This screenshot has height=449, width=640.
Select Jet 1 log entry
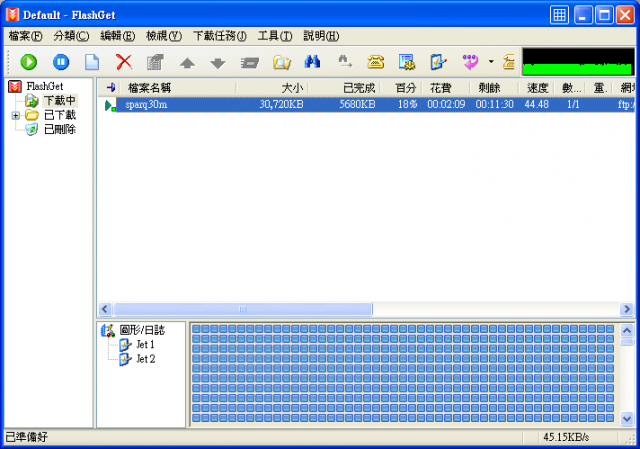145,345
